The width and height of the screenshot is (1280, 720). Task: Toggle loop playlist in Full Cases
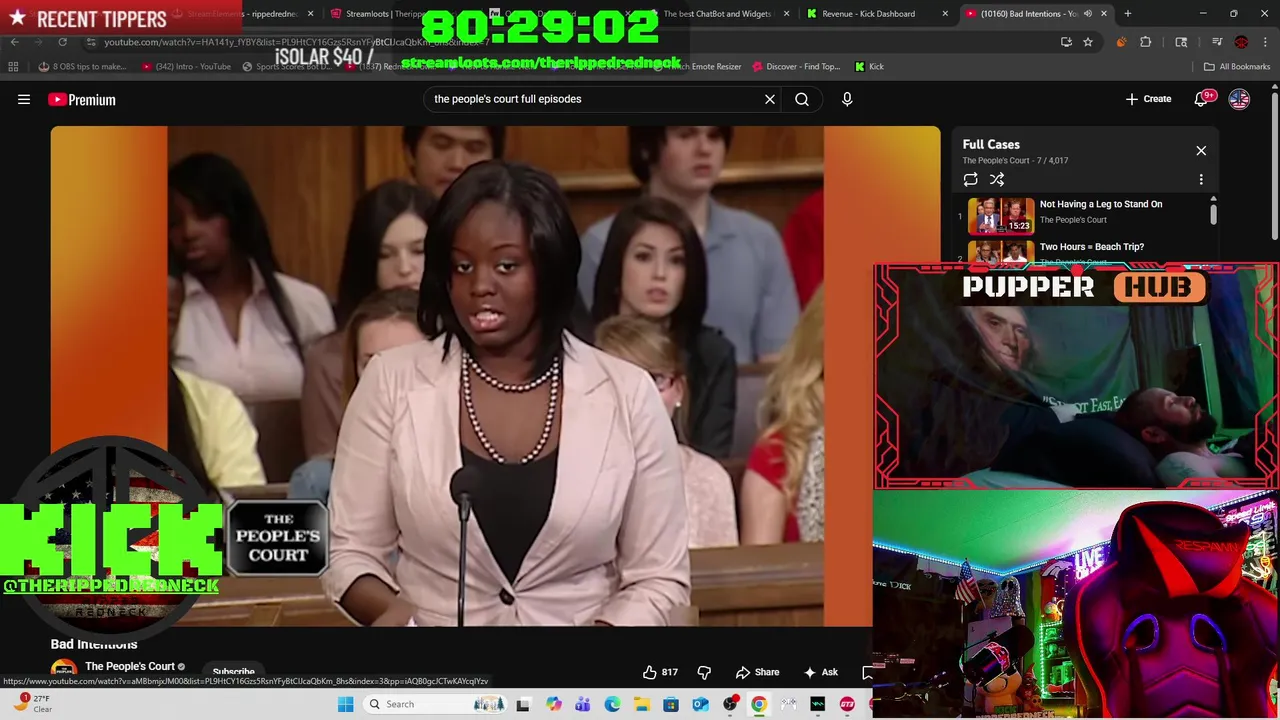[x=970, y=179]
